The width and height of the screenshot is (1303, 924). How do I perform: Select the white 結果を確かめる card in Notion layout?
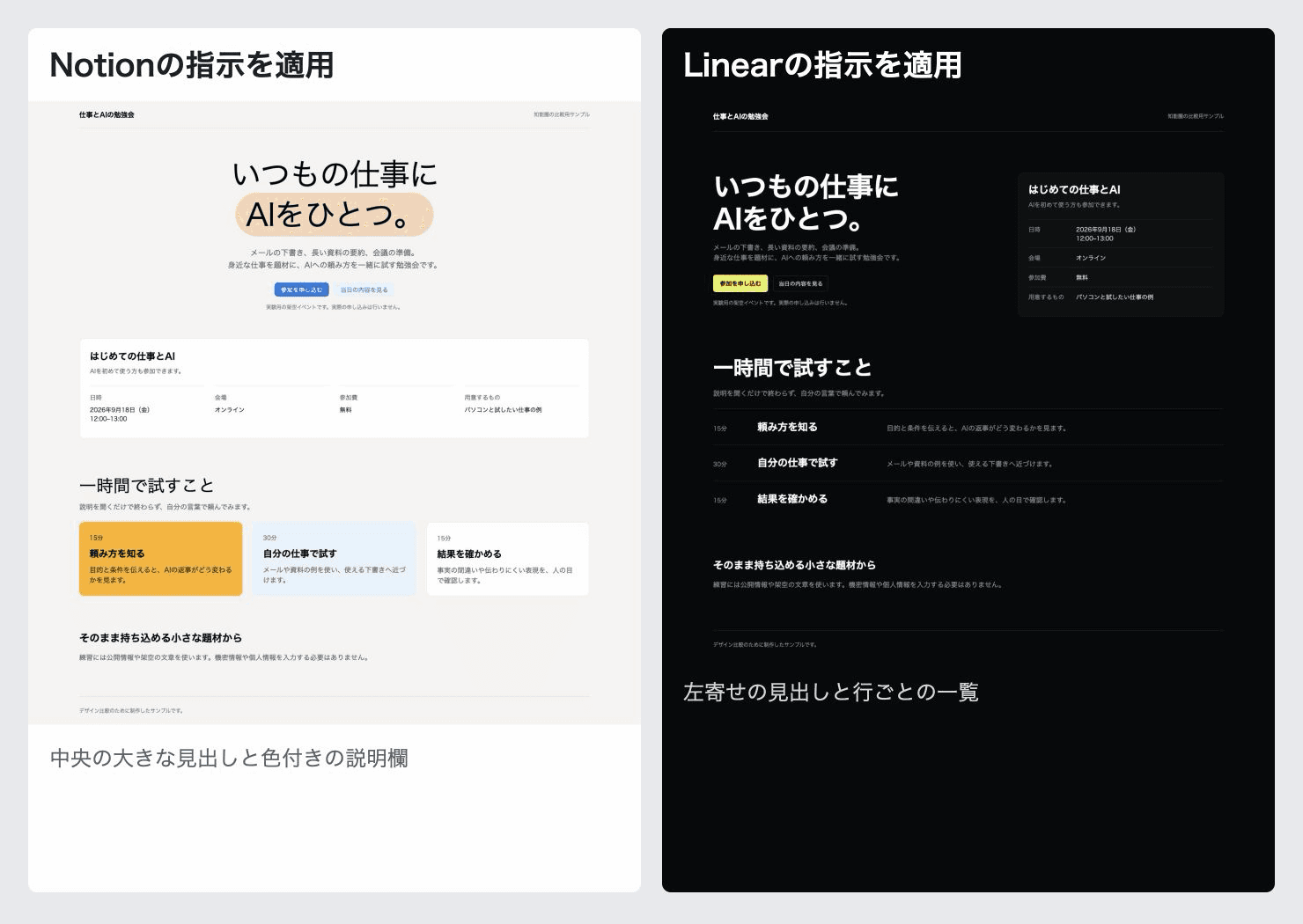508,559
